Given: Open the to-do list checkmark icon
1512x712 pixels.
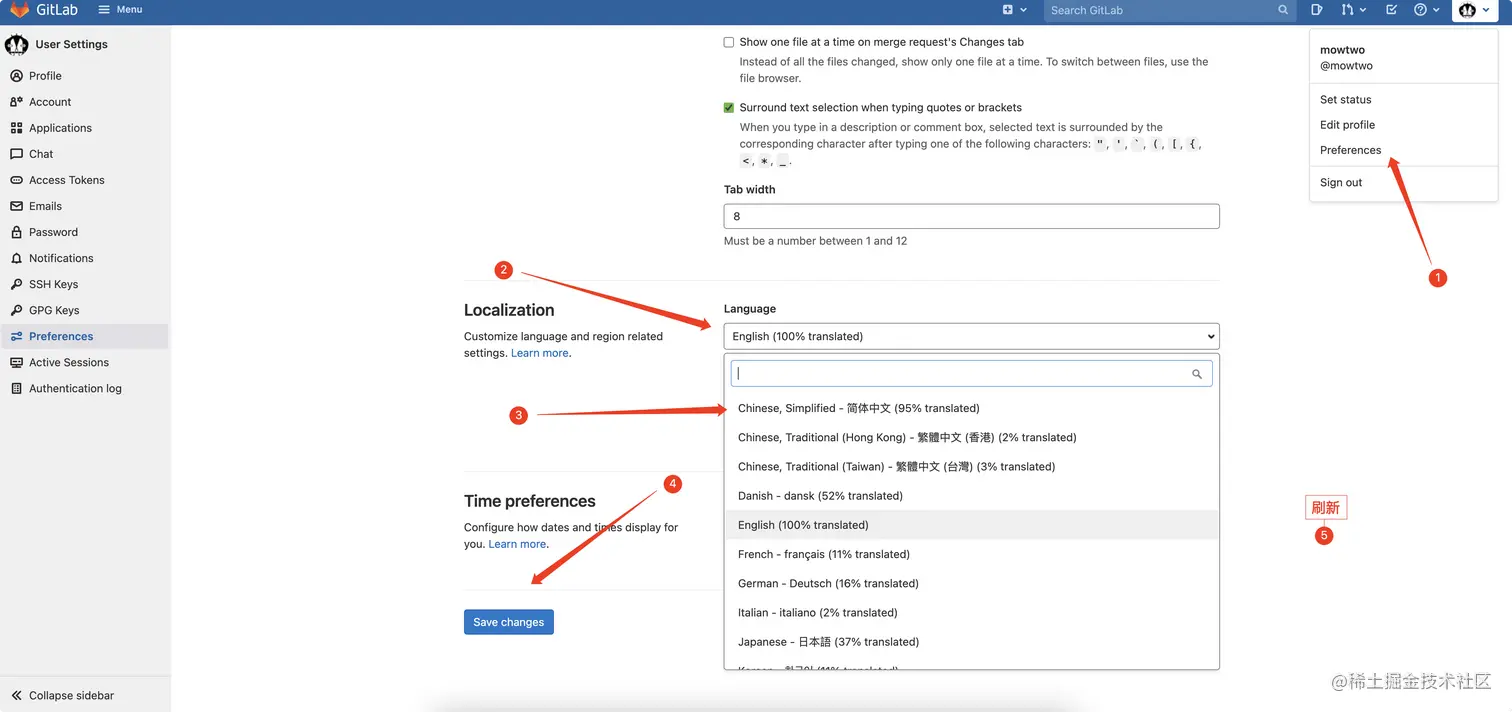Looking at the screenshot, I should 1391,10.
